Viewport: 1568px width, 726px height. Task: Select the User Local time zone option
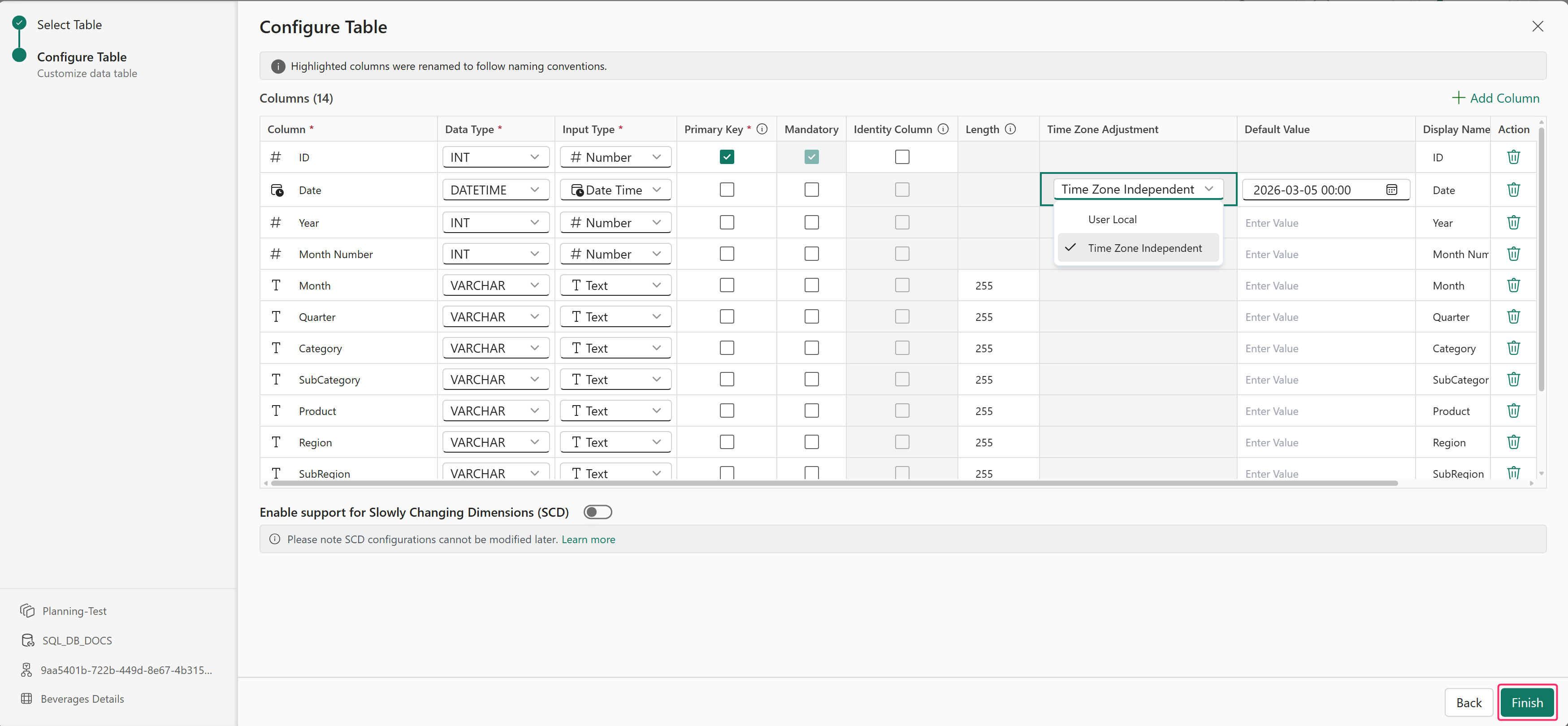(x=1112, y=219)
